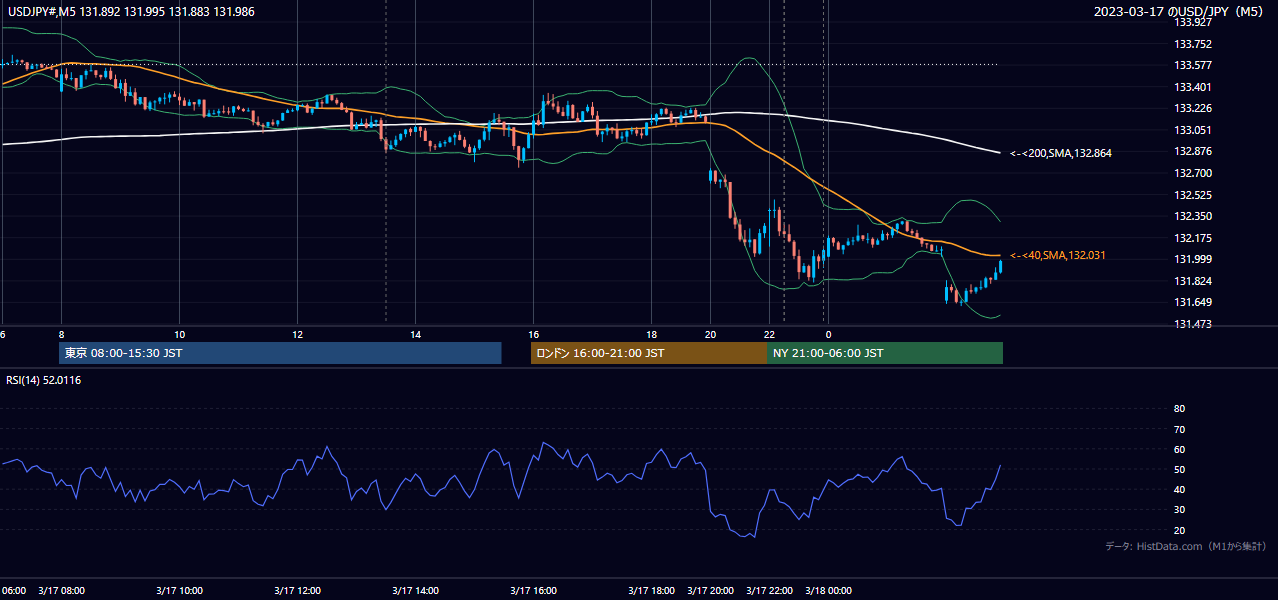
Task: Click the 131.649 price axis label
Action: click(x=1194, y=302)
